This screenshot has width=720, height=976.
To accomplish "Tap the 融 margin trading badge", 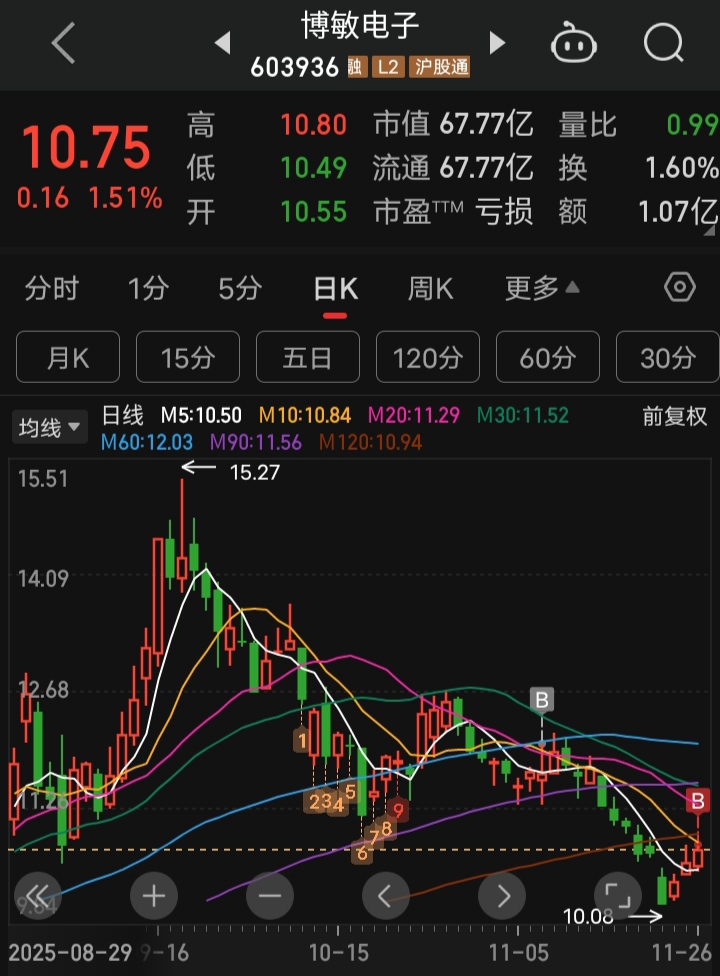I will (355, 67).
